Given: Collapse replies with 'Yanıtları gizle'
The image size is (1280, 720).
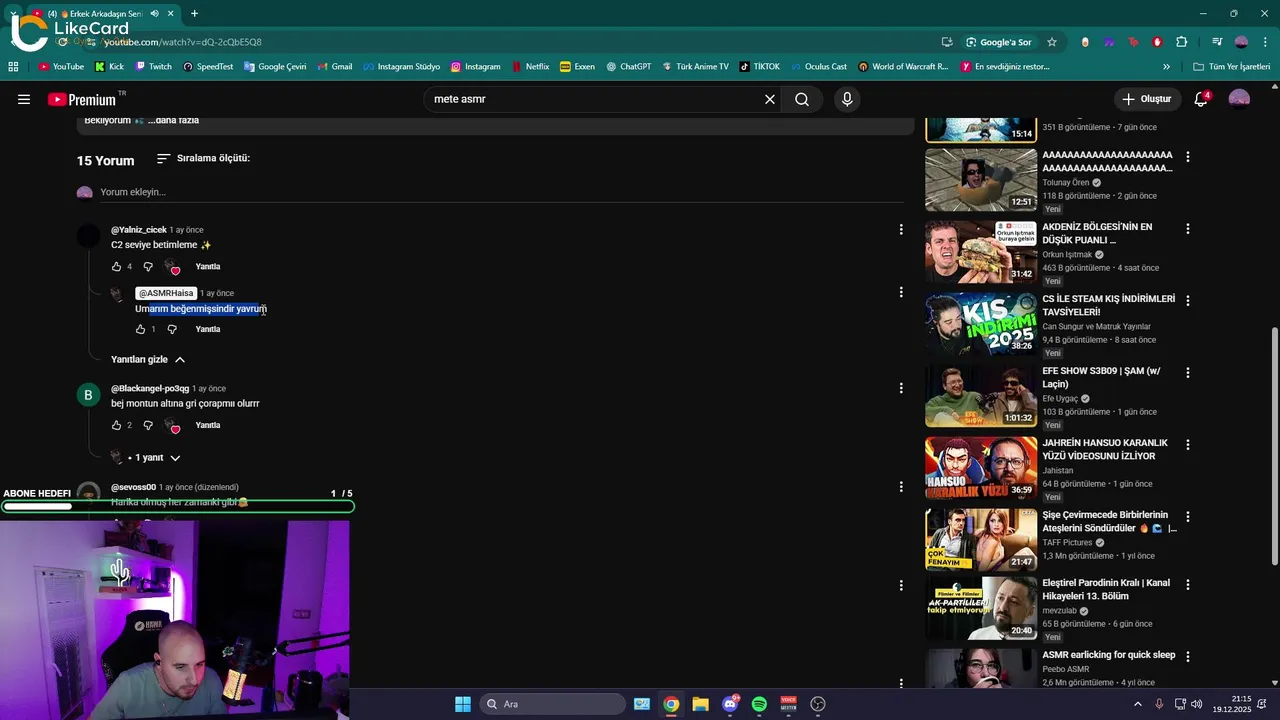Looking at the screenshot, I should (148, 360).
